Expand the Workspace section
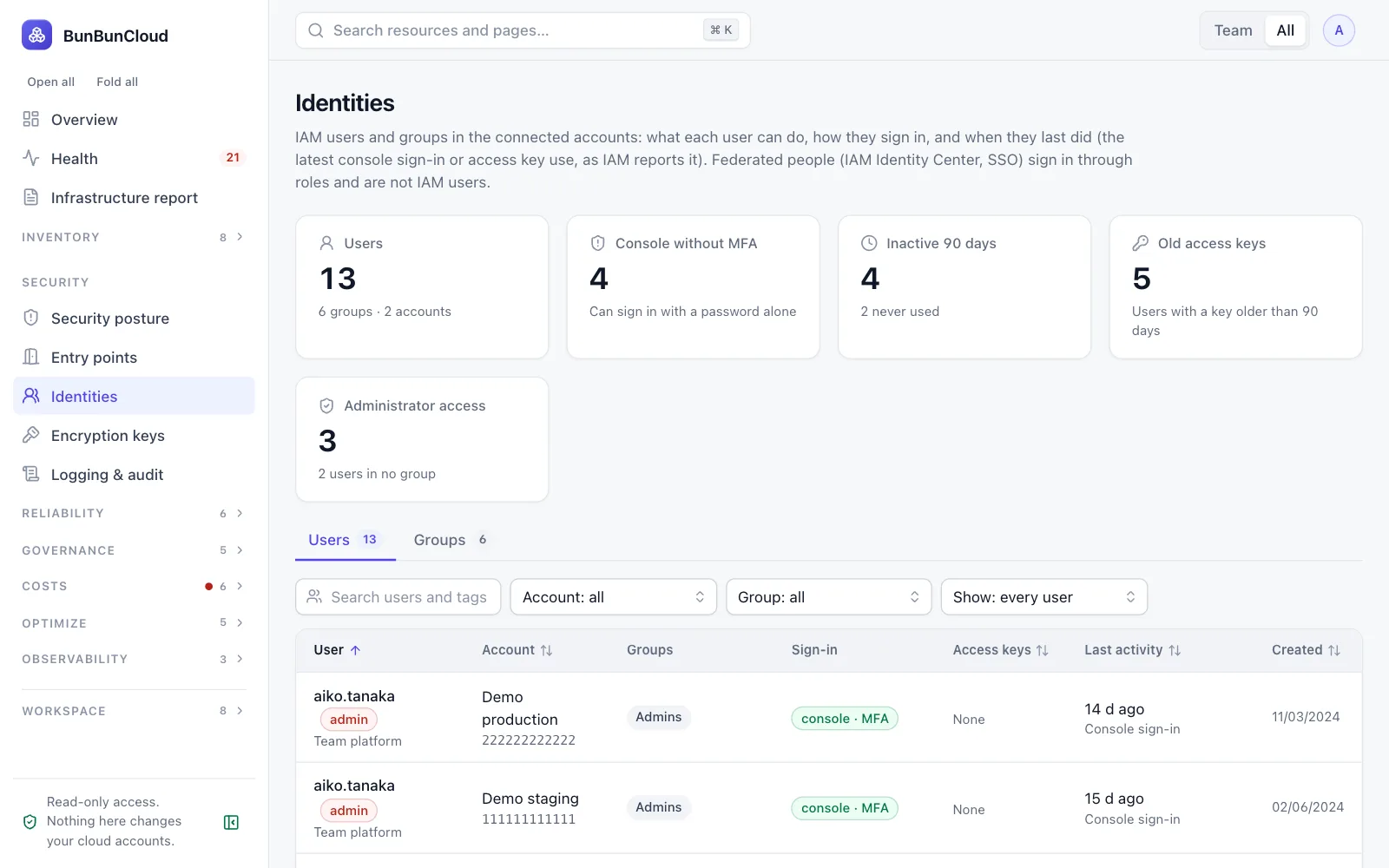 (x=134, y=711)
